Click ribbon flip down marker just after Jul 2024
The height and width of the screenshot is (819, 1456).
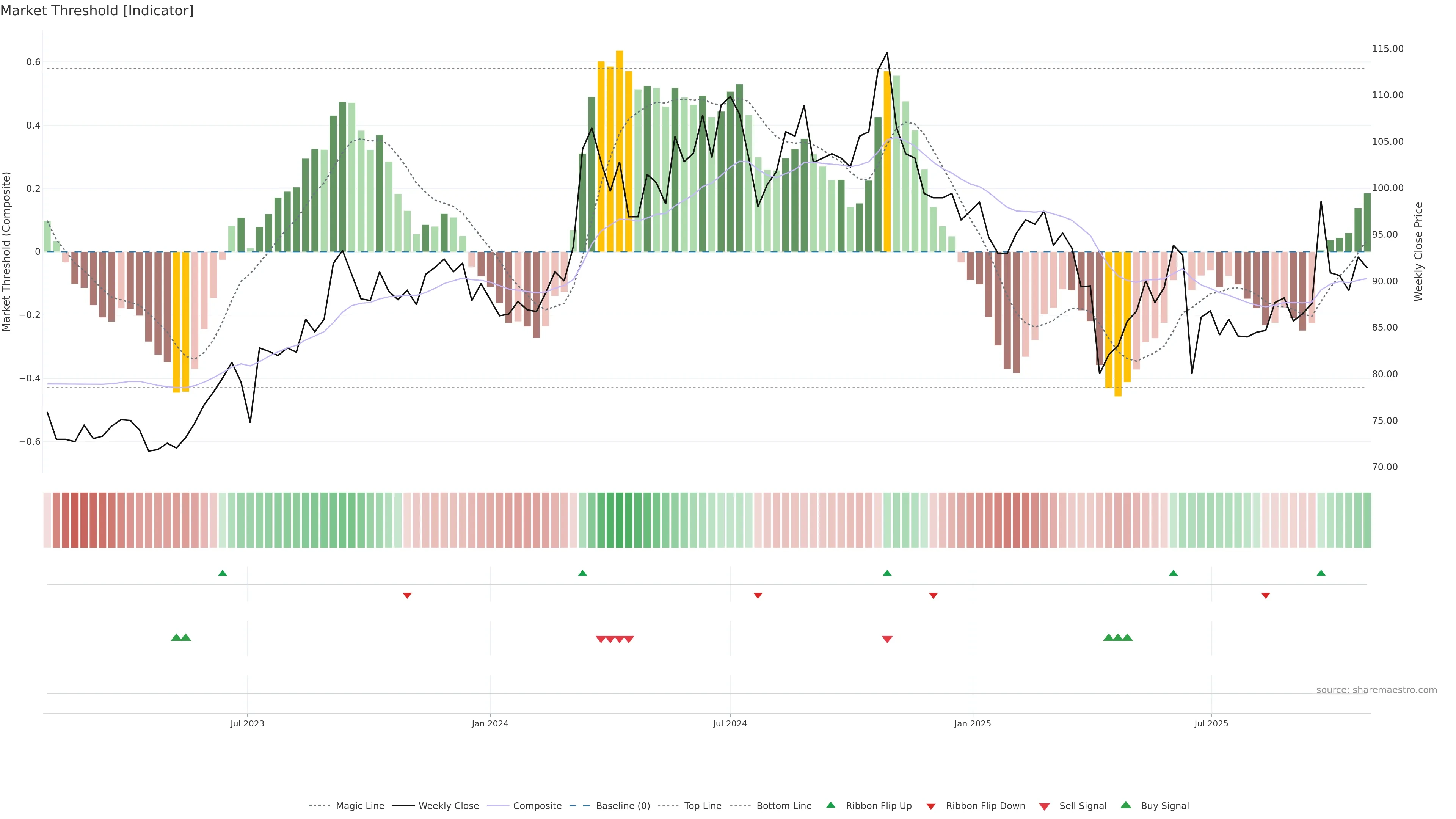[758, 596]
